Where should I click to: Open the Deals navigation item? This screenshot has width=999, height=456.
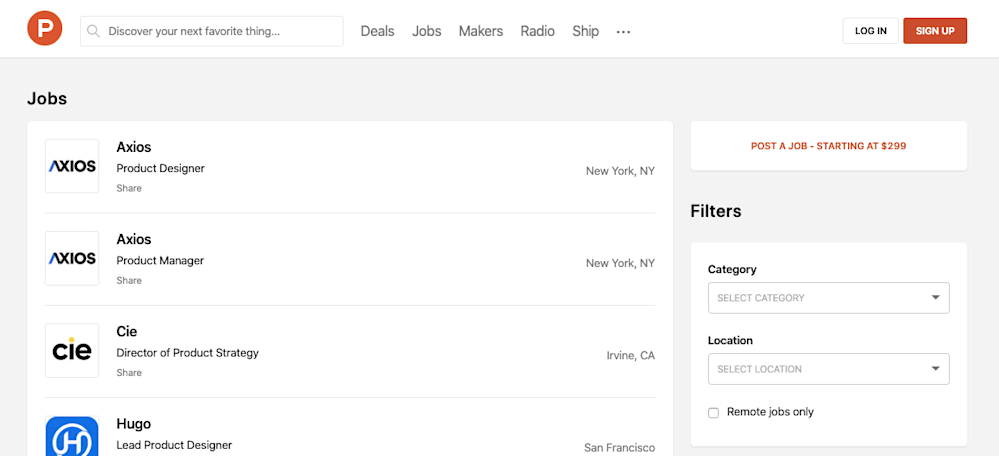click(377, 31)
